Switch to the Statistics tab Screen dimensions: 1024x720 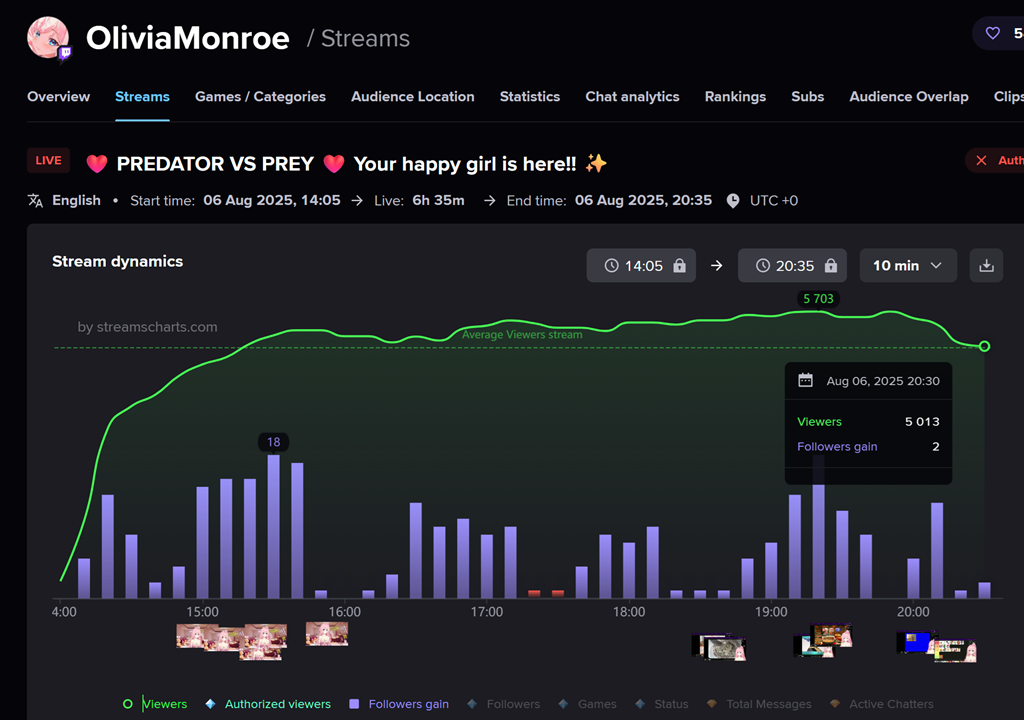(x=530, y=97)
